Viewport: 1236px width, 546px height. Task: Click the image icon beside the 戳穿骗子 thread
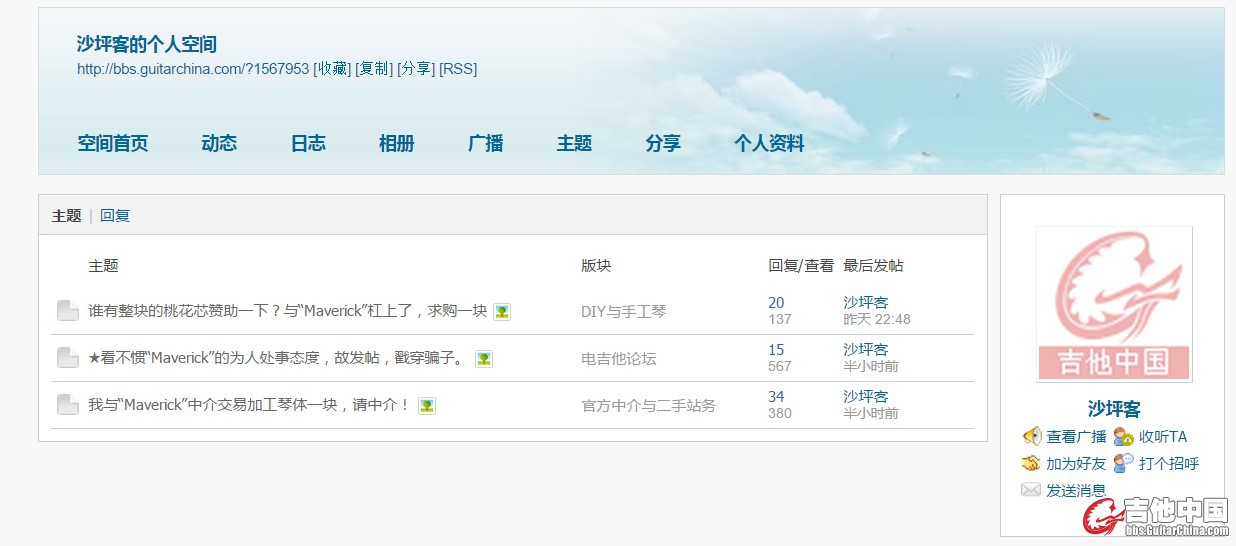coord(484,359)
